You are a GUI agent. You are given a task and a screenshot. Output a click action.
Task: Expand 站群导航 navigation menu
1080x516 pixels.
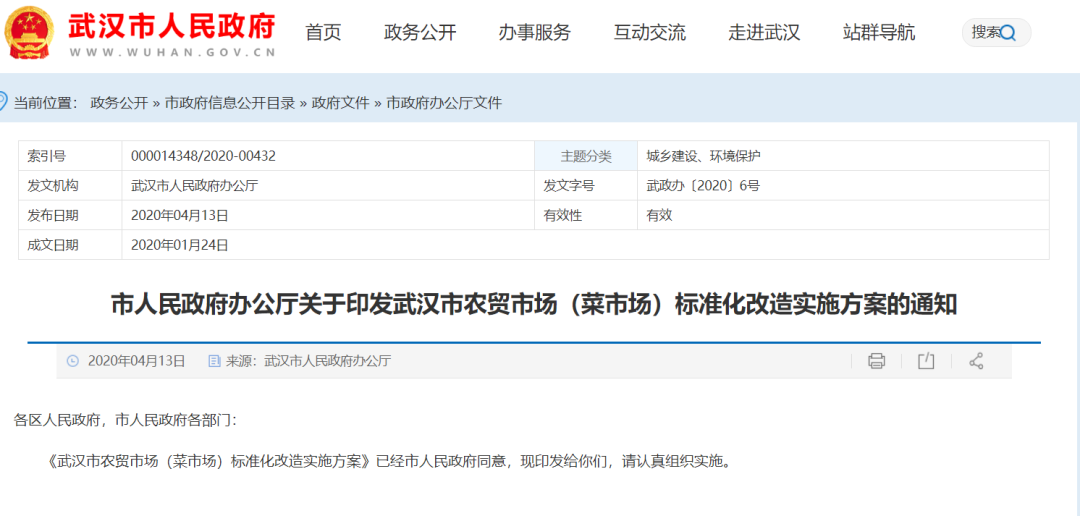point(878,32)
